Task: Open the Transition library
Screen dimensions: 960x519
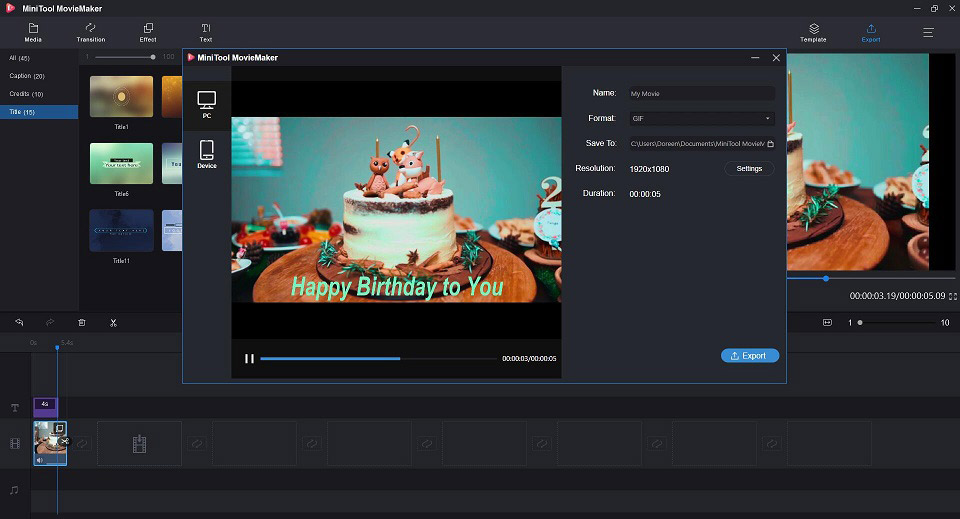Action: pos(91,32)
